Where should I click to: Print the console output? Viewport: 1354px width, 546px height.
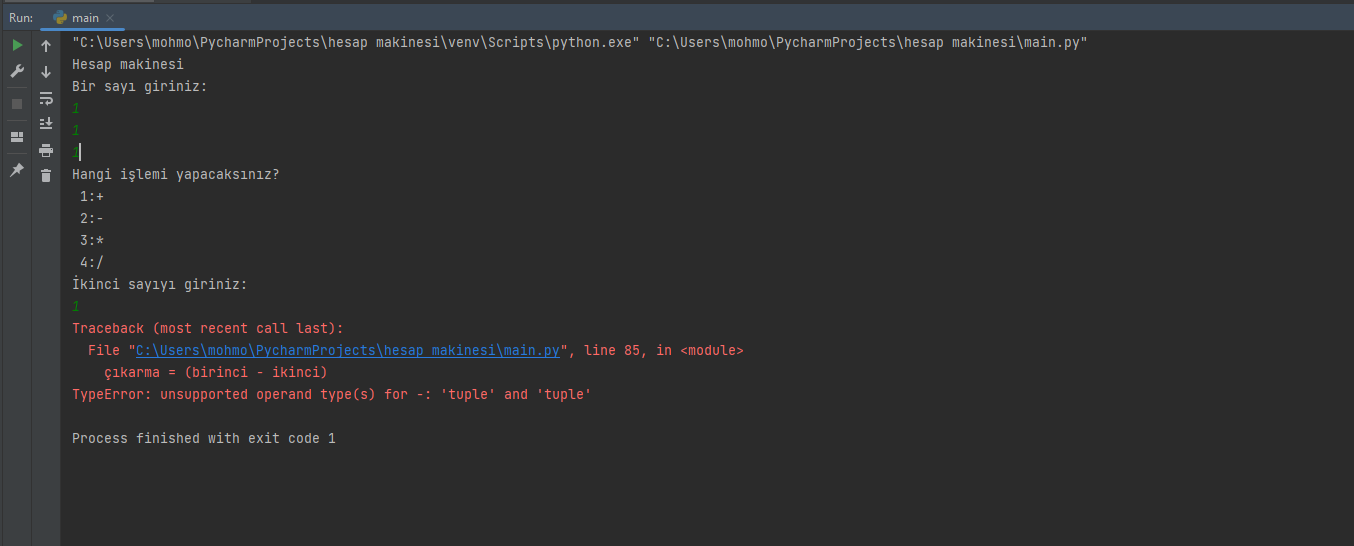(46, 150)
